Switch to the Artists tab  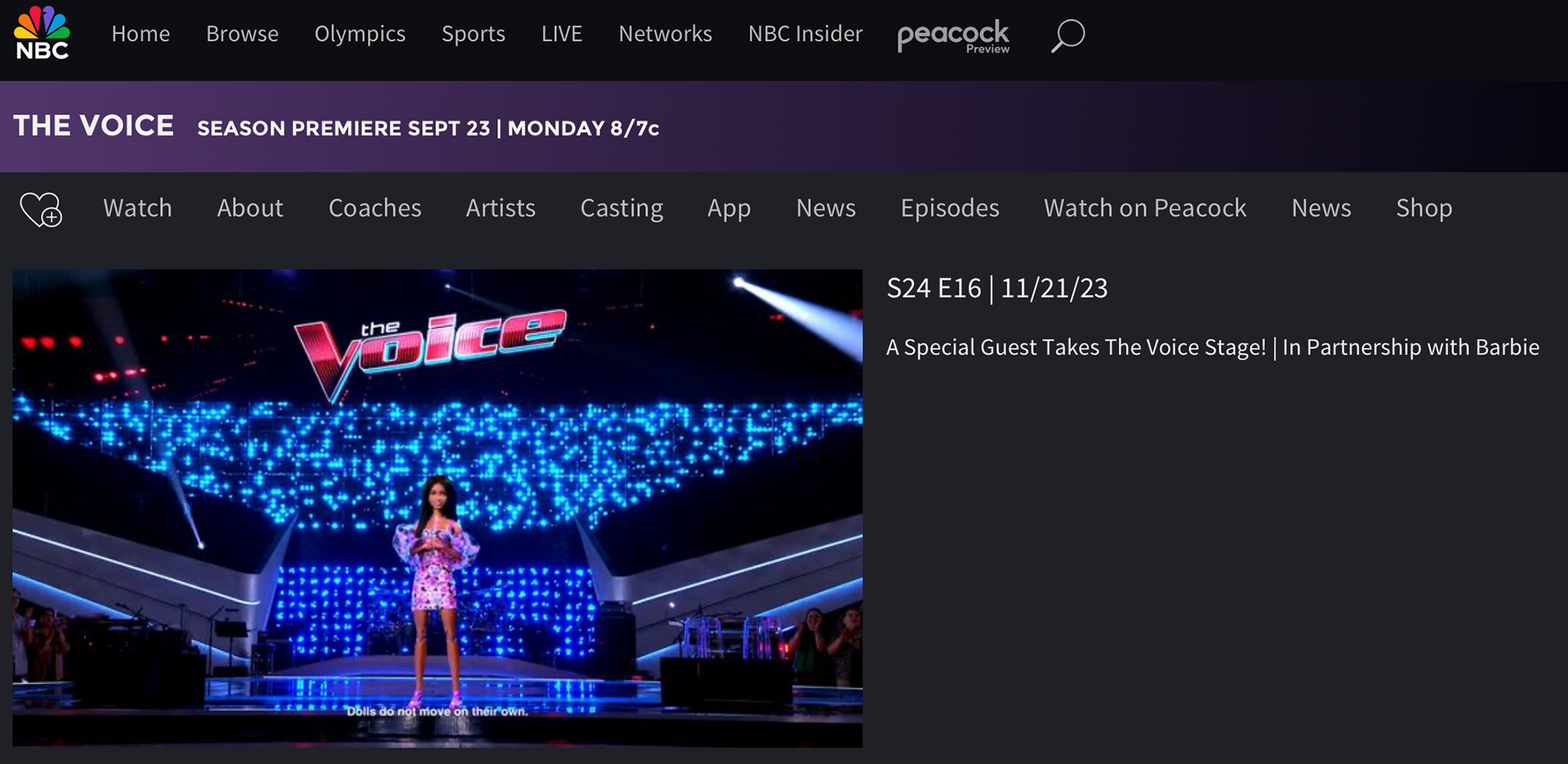(x=501, y=208)
